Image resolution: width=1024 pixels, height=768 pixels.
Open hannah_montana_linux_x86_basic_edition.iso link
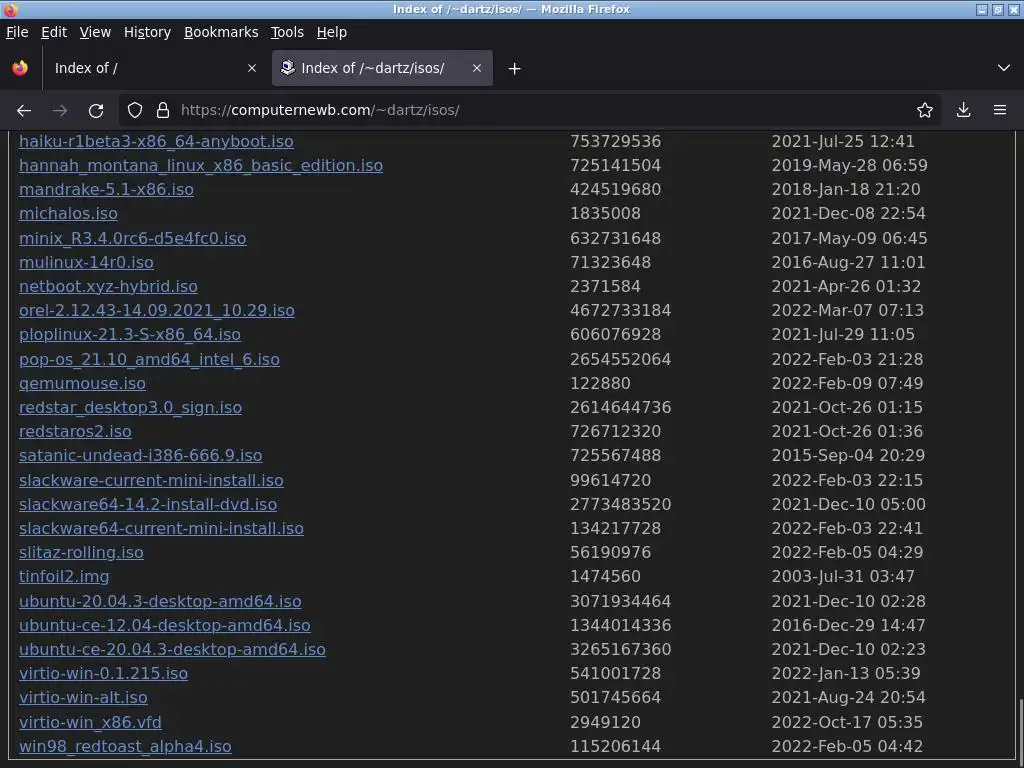[x=201, y=166]
